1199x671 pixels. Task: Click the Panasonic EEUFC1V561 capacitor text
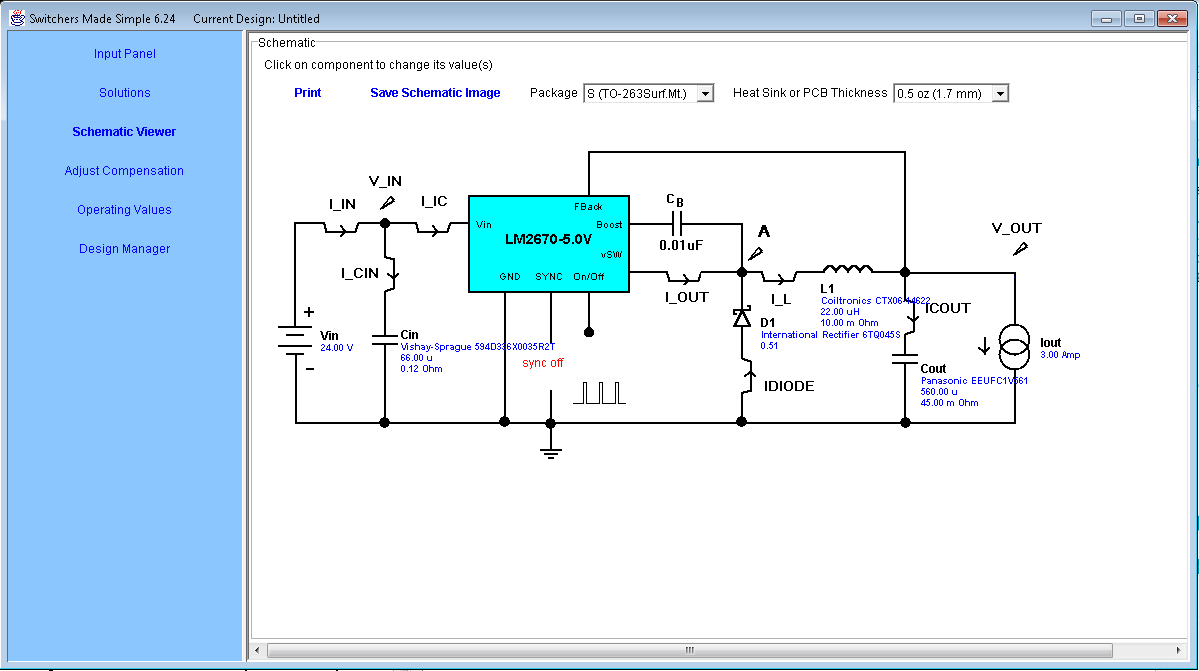coord(974,381)
